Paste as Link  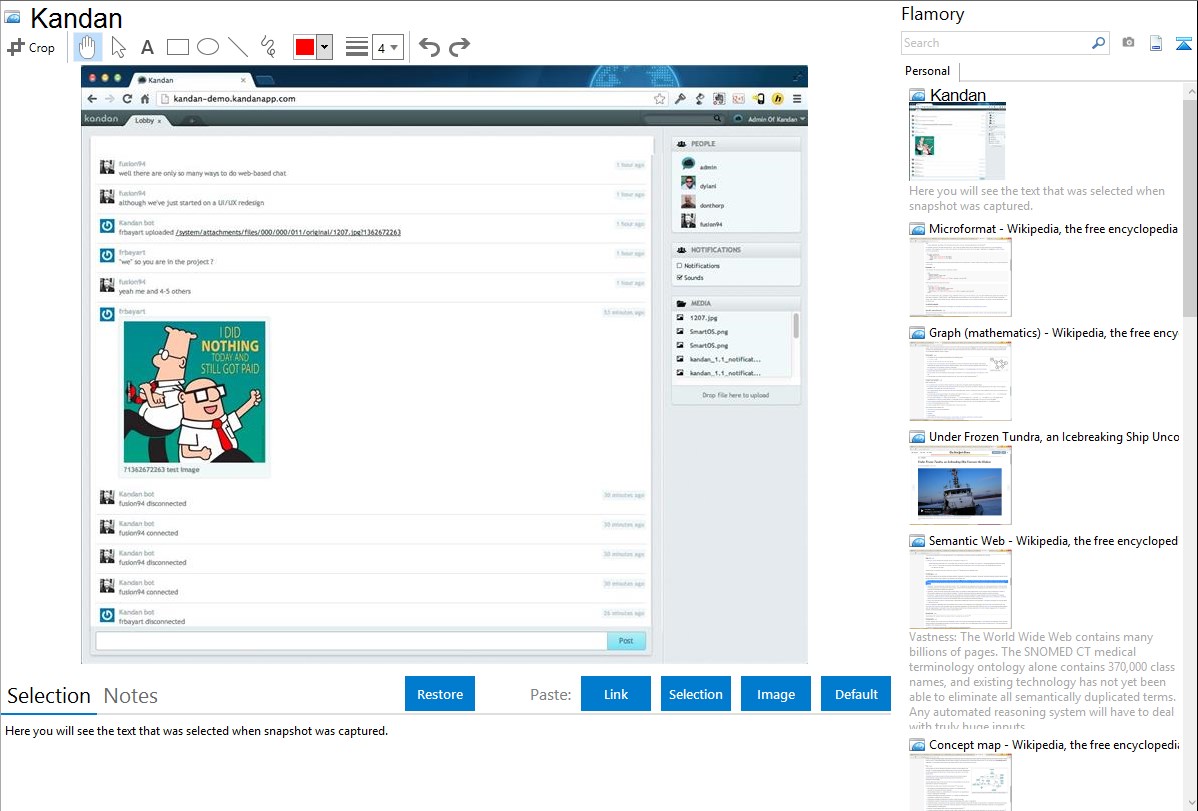pyautogui.click(x=616, y=694)
